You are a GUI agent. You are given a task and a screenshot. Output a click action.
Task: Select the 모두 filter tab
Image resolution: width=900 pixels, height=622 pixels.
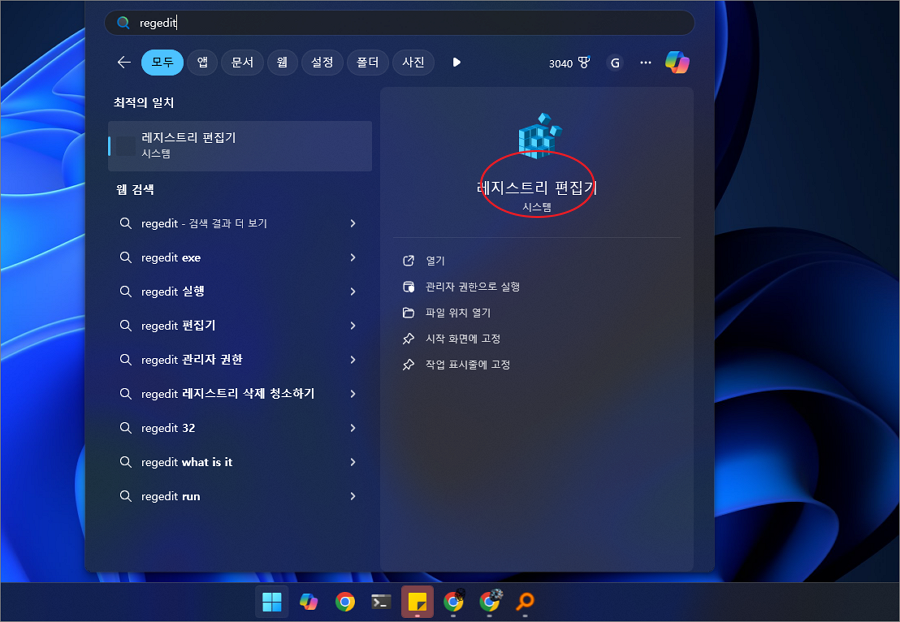click(x=162, y=62)
